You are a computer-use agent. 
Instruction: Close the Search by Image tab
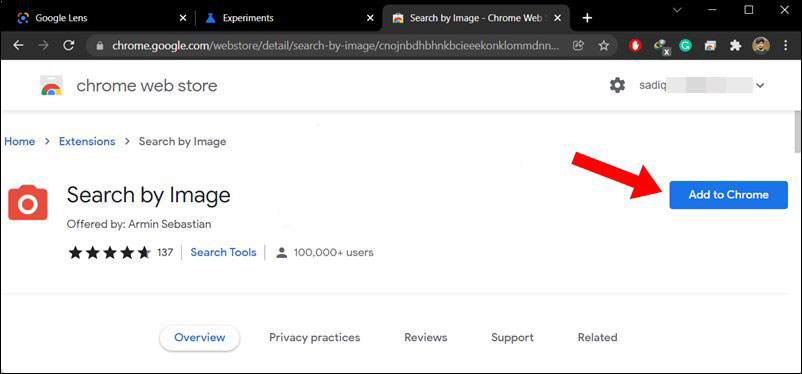tap(558, 18)
